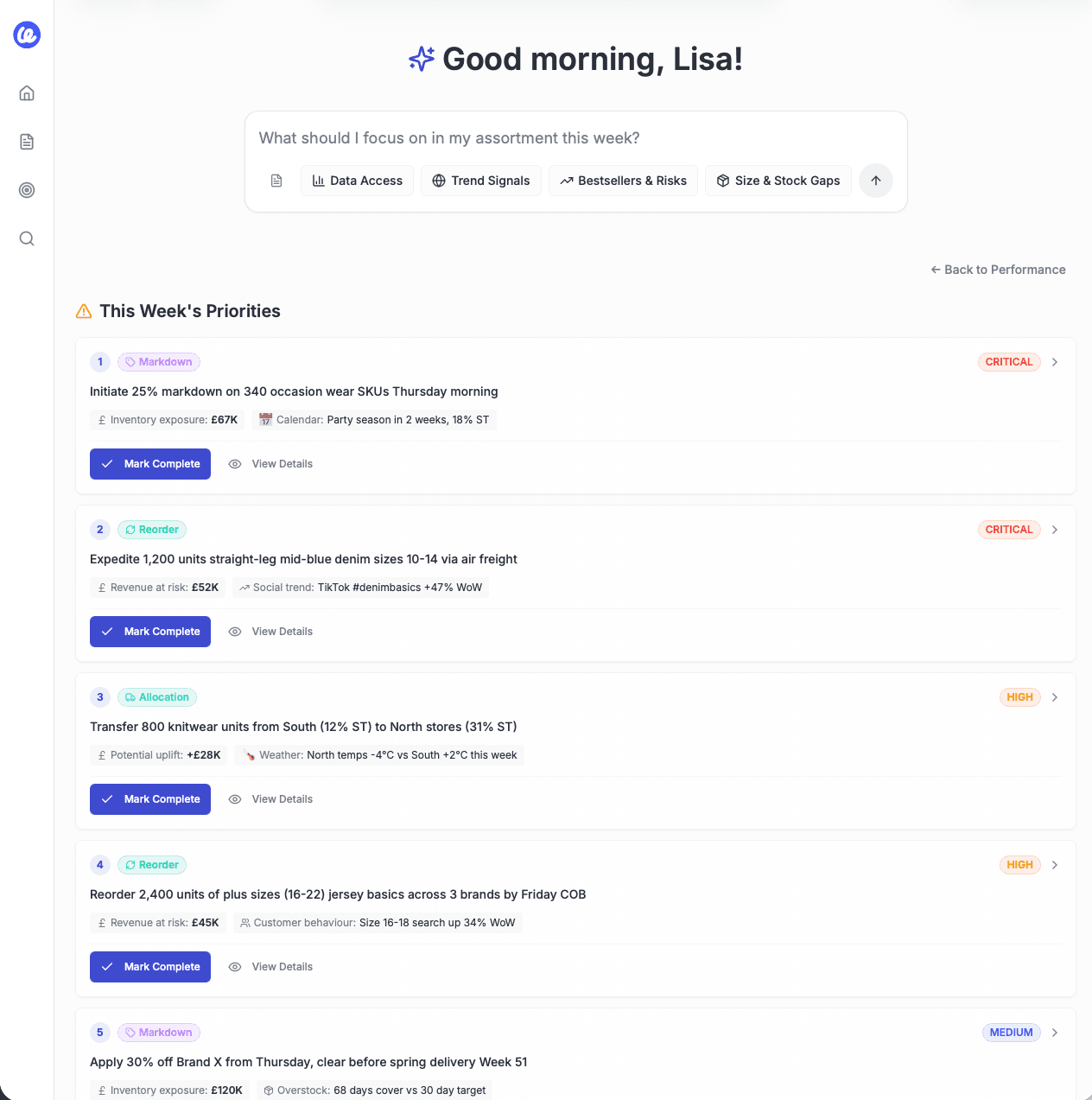Image resolution: width=1092 pixels, height=1100 pixels.
Task: Go Back to Performance
Action: point(998,270)
